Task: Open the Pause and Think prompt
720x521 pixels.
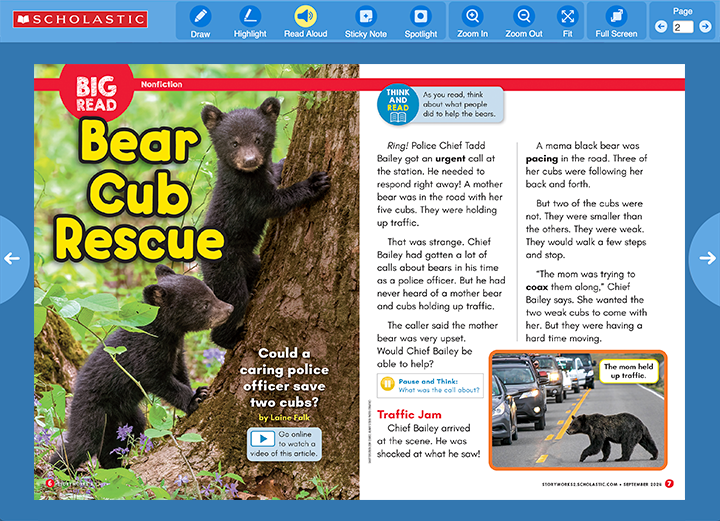Action: coord(432,386)
